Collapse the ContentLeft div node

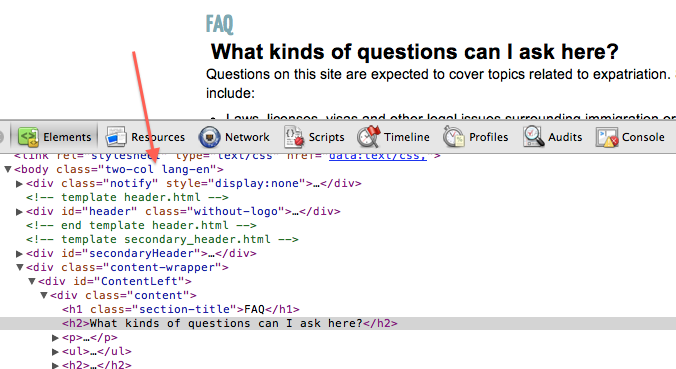[31, 281]
